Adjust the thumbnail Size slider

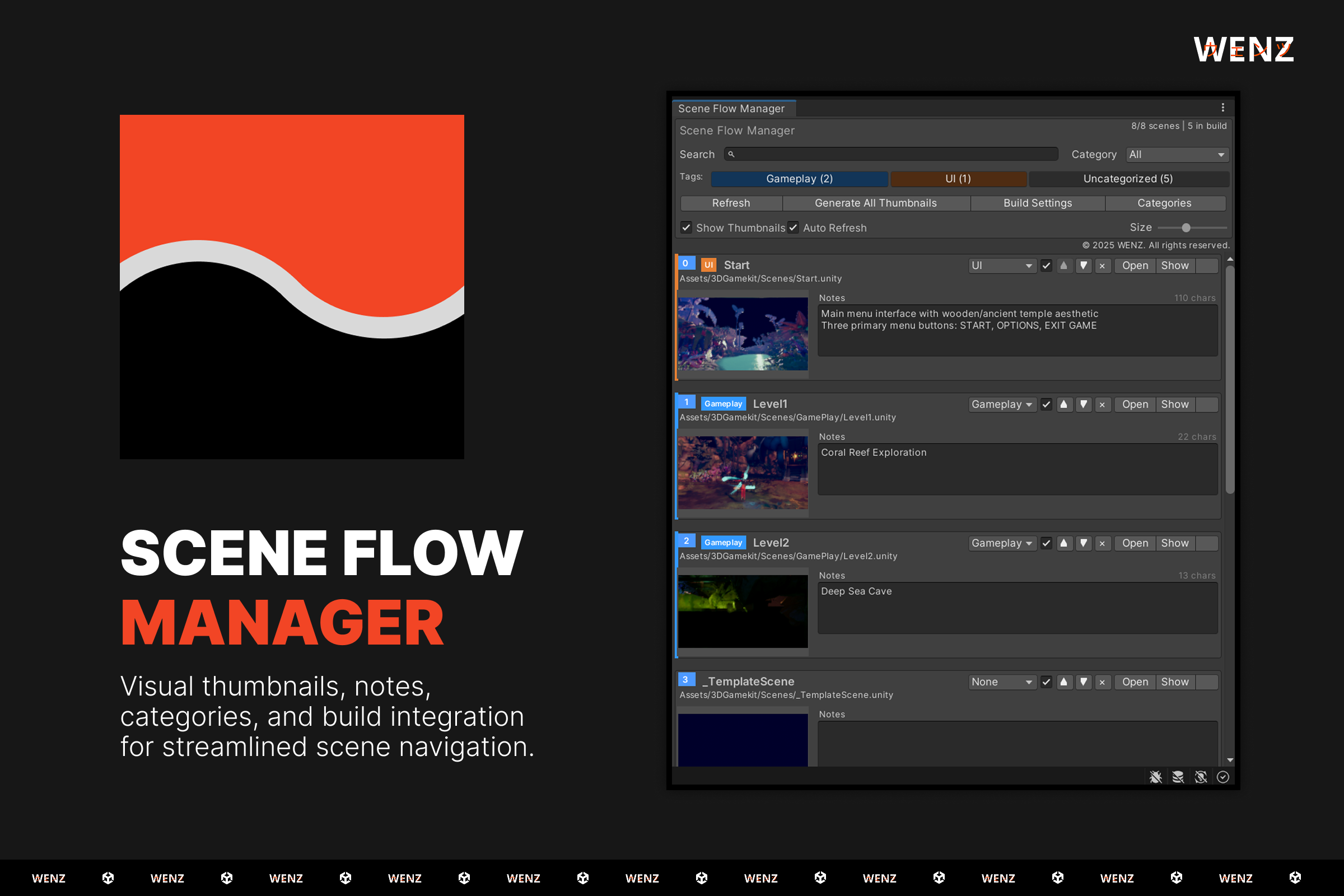point(1193,228)
